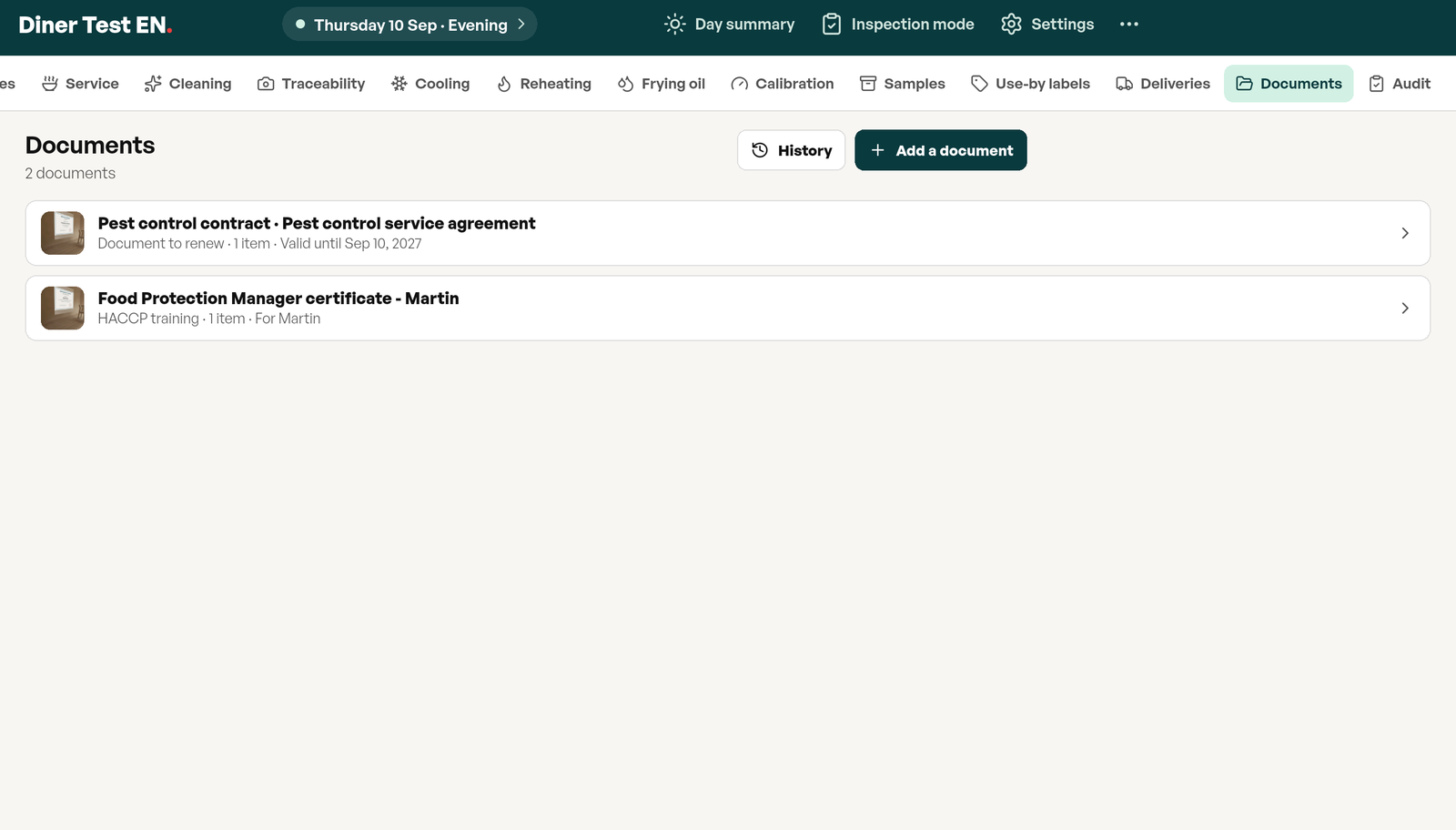Click the Audit clipboard icon
The image size is (1456, 830).
(1377, 84)
